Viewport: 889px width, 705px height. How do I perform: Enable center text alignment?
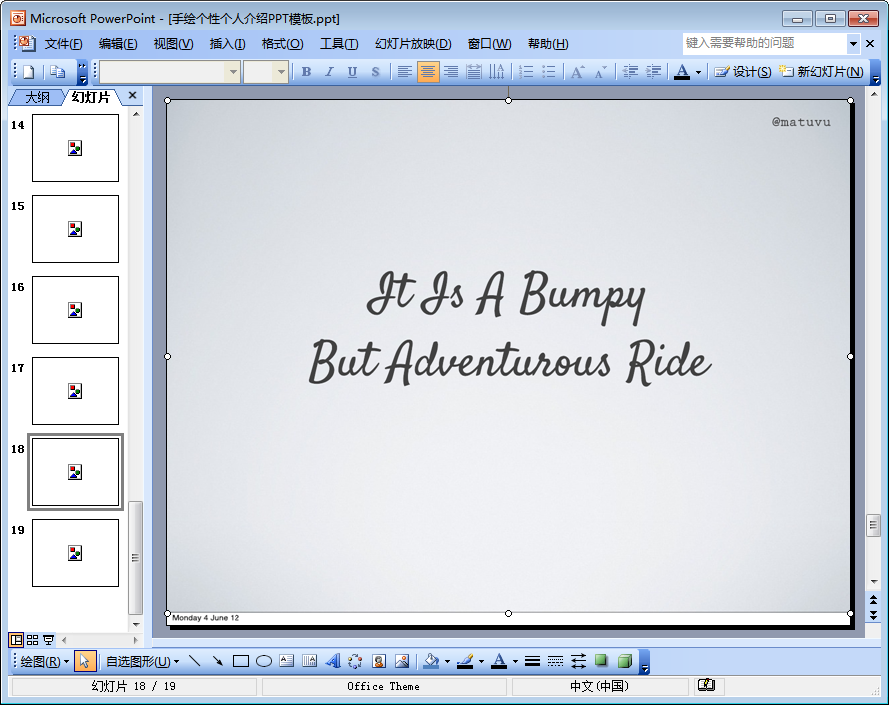coord(428,71)
